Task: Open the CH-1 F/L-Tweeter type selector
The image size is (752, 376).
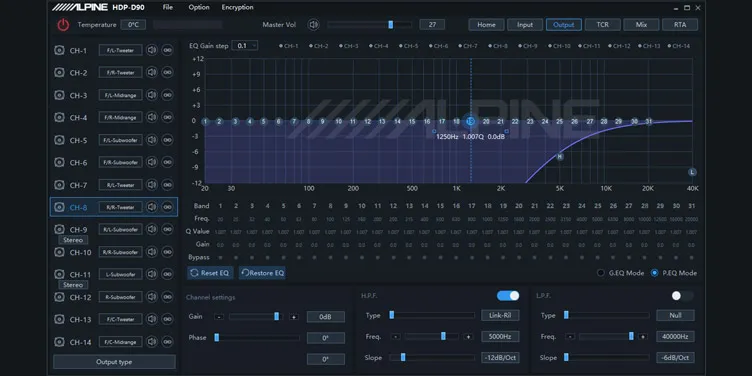Action: [120, 50]
